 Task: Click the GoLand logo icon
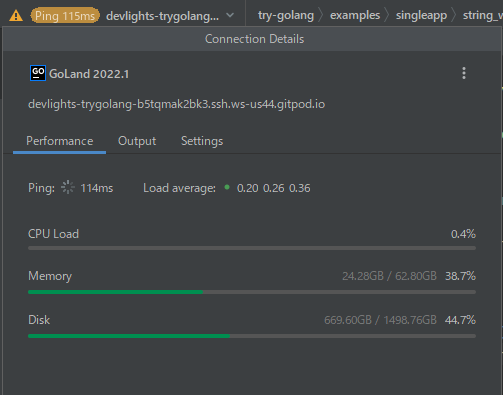(38, 73)
